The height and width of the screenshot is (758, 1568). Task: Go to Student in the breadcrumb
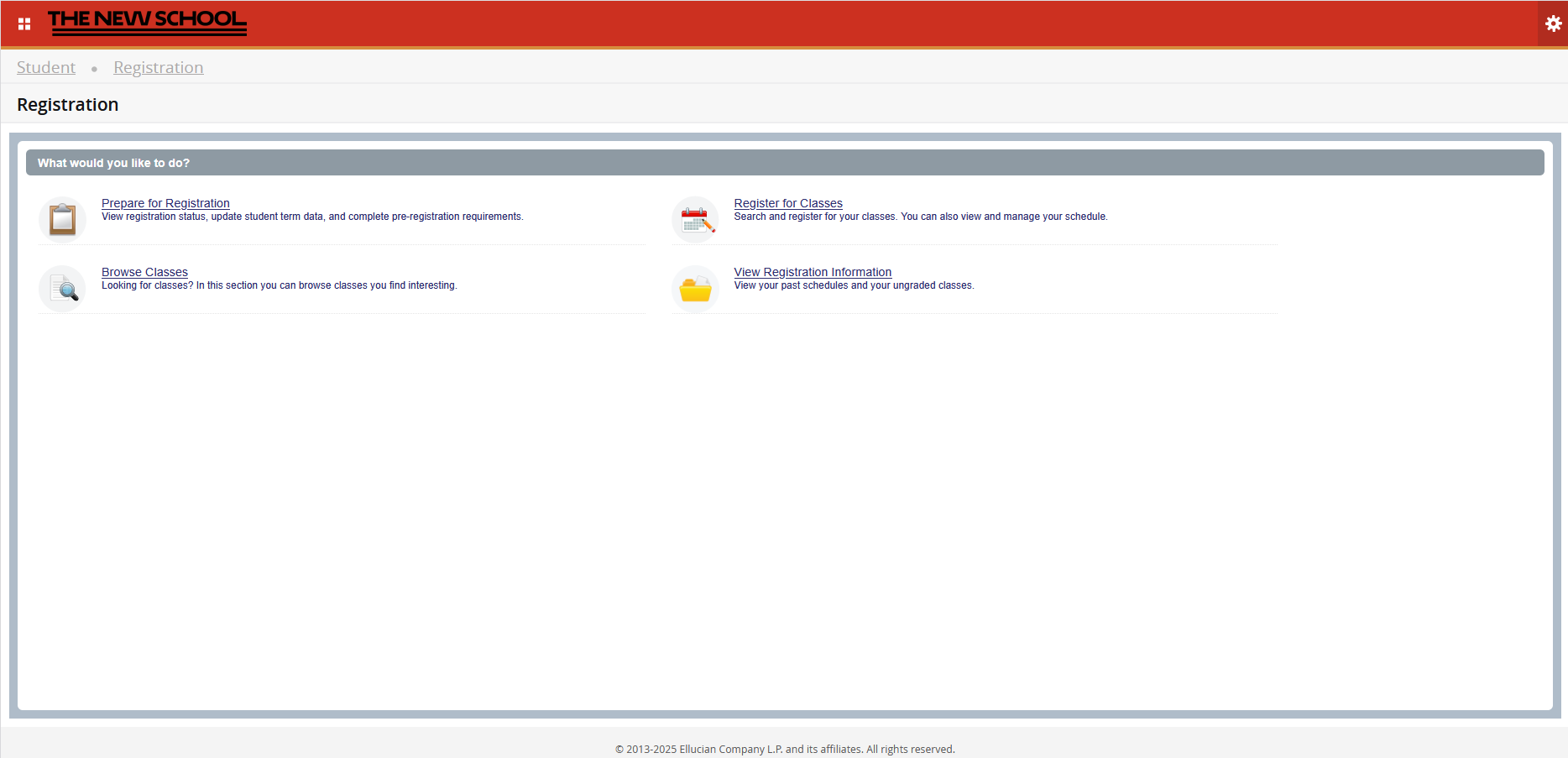(46, 67)
